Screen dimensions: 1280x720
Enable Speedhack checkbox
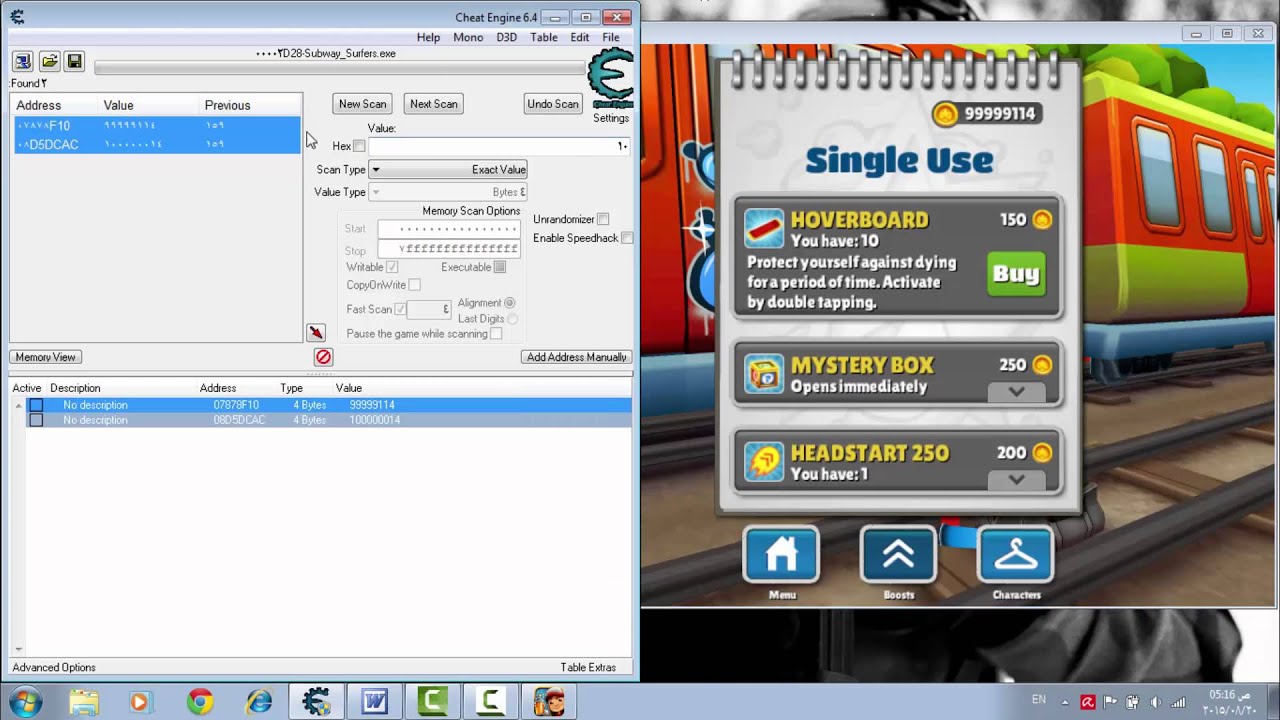(x=627, y=238)
